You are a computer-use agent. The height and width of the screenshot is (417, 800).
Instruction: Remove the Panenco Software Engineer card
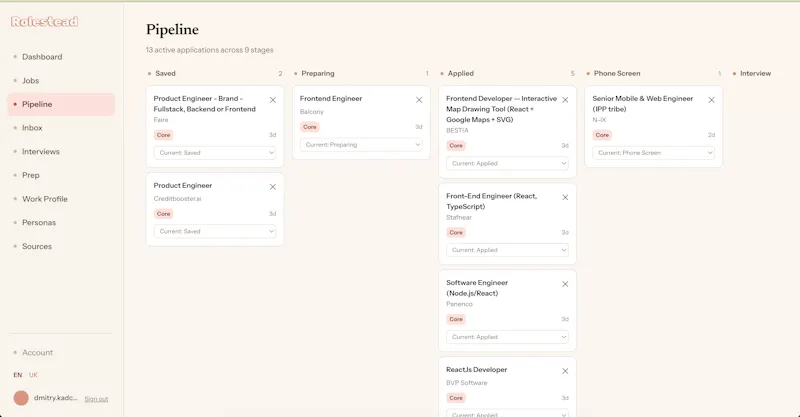(565, 284)
